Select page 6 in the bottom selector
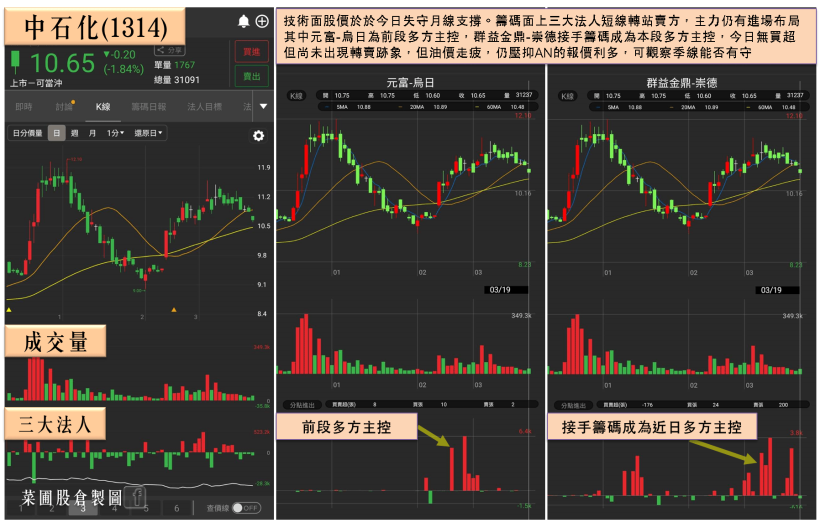The width and height of the screenshot is (820, 522). (x=176, y=508)
